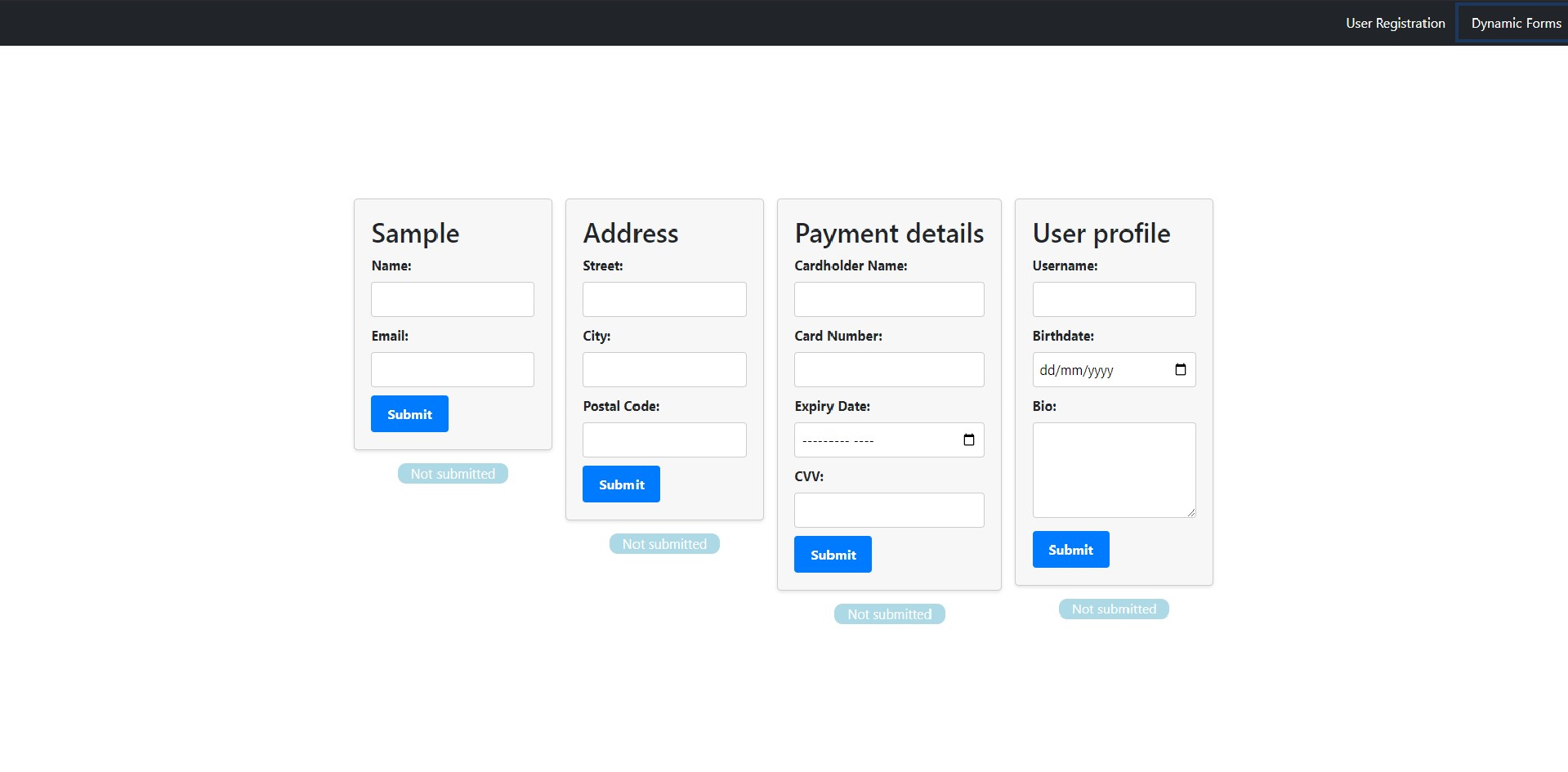Click the Bio textarea in User profile
The height and width of the screenshot is (772, 1568).
click(x=1113, y=470)
